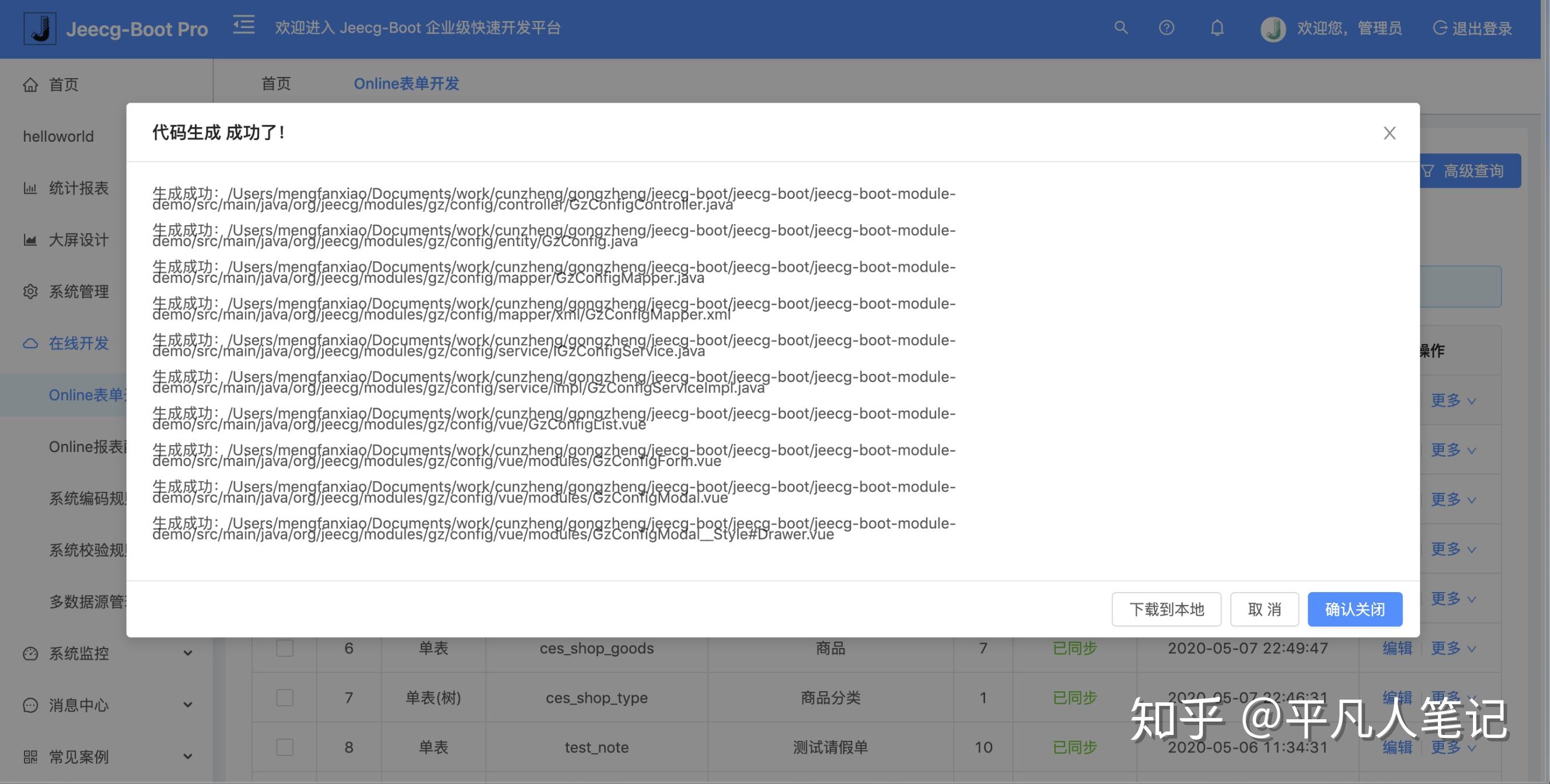Switch to the 首页 tab

[276, 83]
